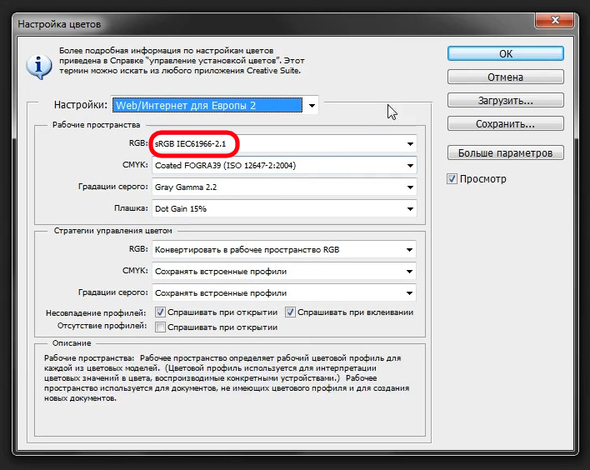The height and width of the screenshot is (470, 590).
Task: Click the Сохранить... button
Action: point(505,124)
